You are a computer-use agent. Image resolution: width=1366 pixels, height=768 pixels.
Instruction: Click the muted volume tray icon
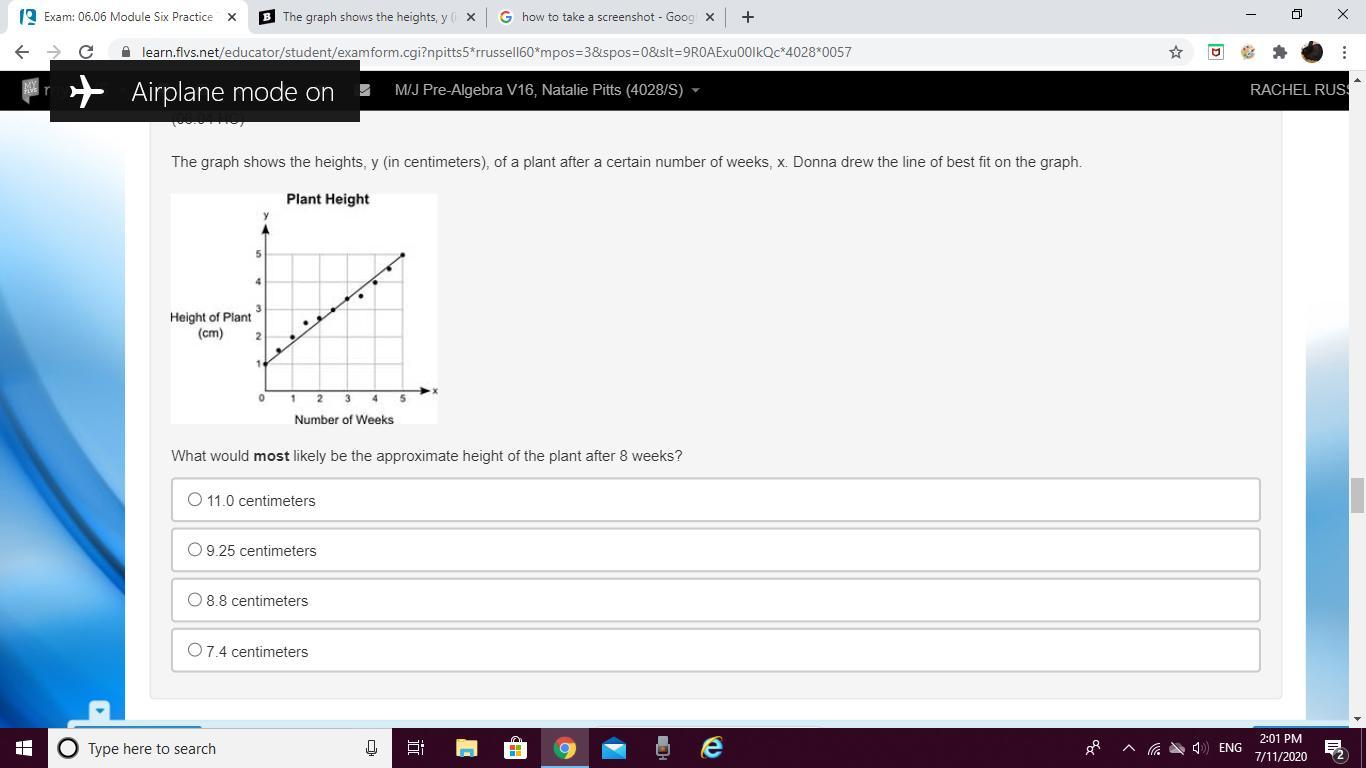[x=1200, y=748]
